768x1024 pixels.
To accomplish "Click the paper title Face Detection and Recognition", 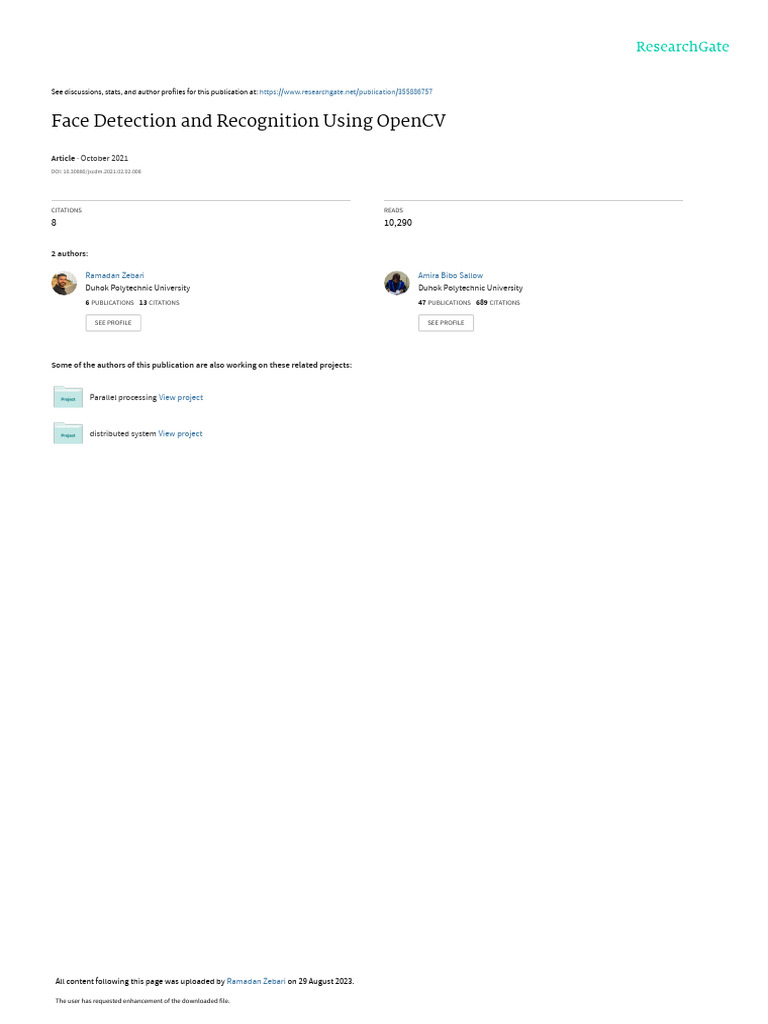I will (248, 121).
